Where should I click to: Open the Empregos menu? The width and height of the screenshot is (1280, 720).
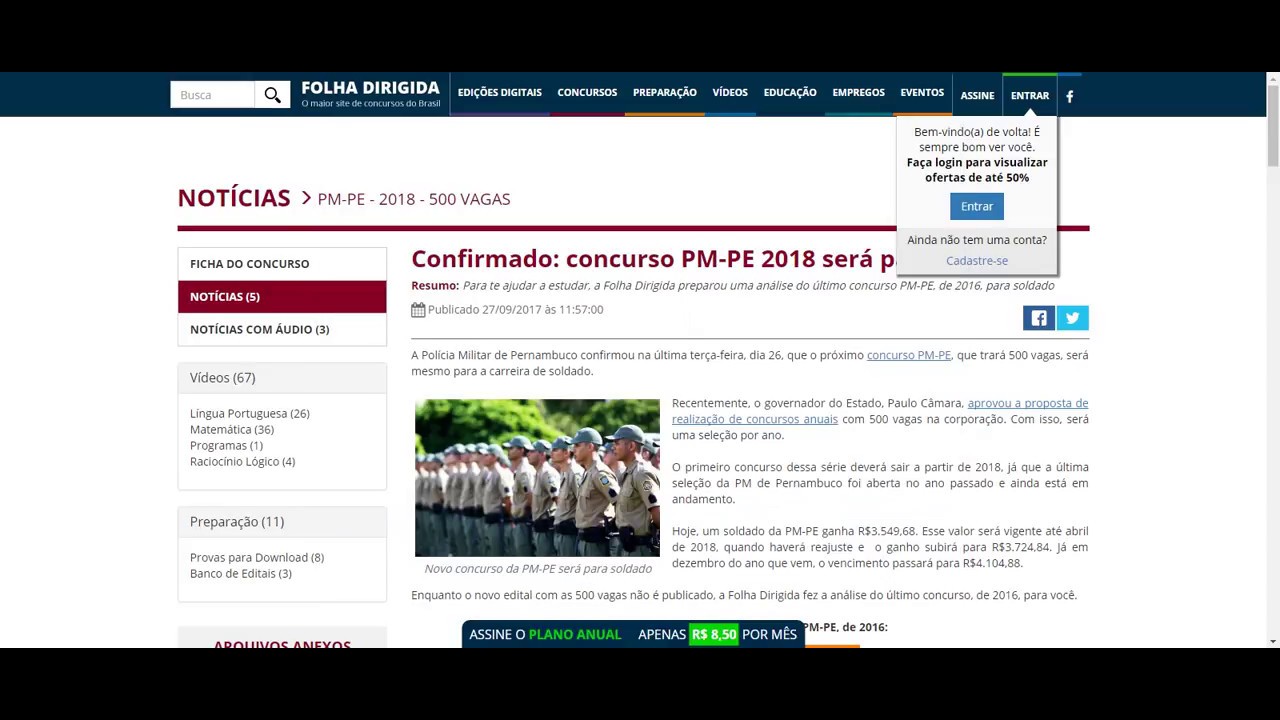pyautogui.click(x=858, y=92)
